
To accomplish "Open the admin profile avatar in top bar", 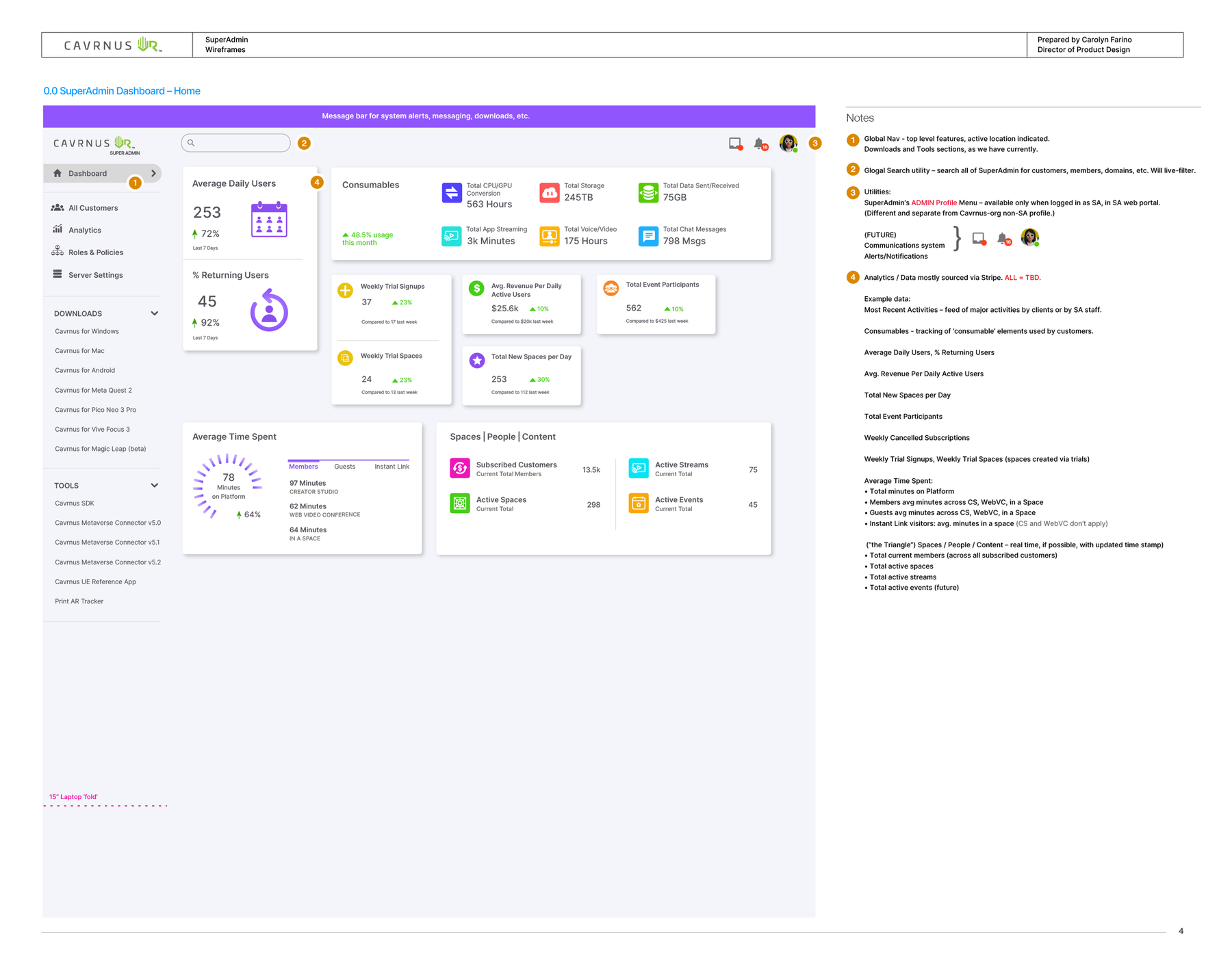I will (788, 143).
